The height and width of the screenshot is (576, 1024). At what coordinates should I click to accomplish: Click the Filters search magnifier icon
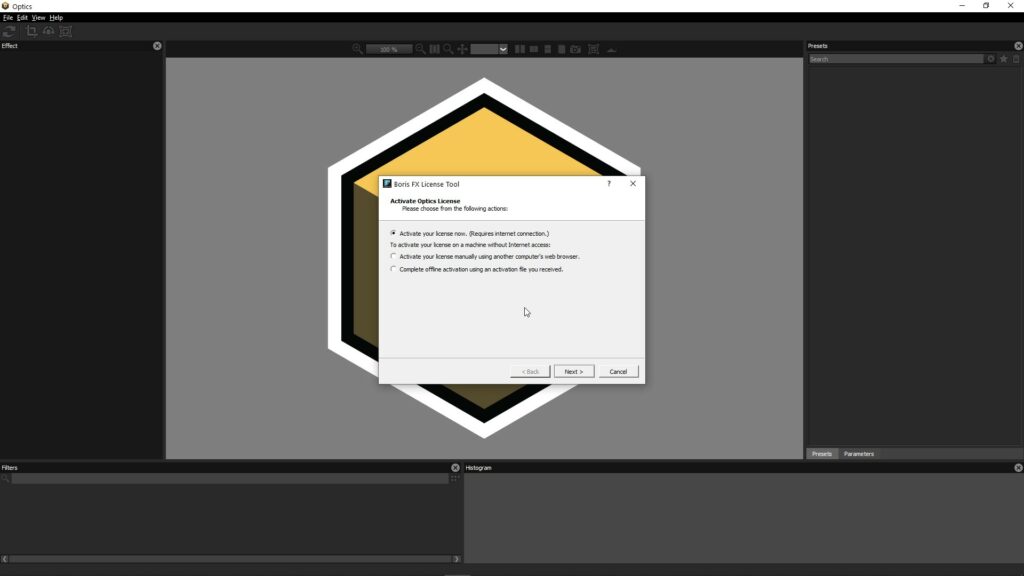pos(5,479)
